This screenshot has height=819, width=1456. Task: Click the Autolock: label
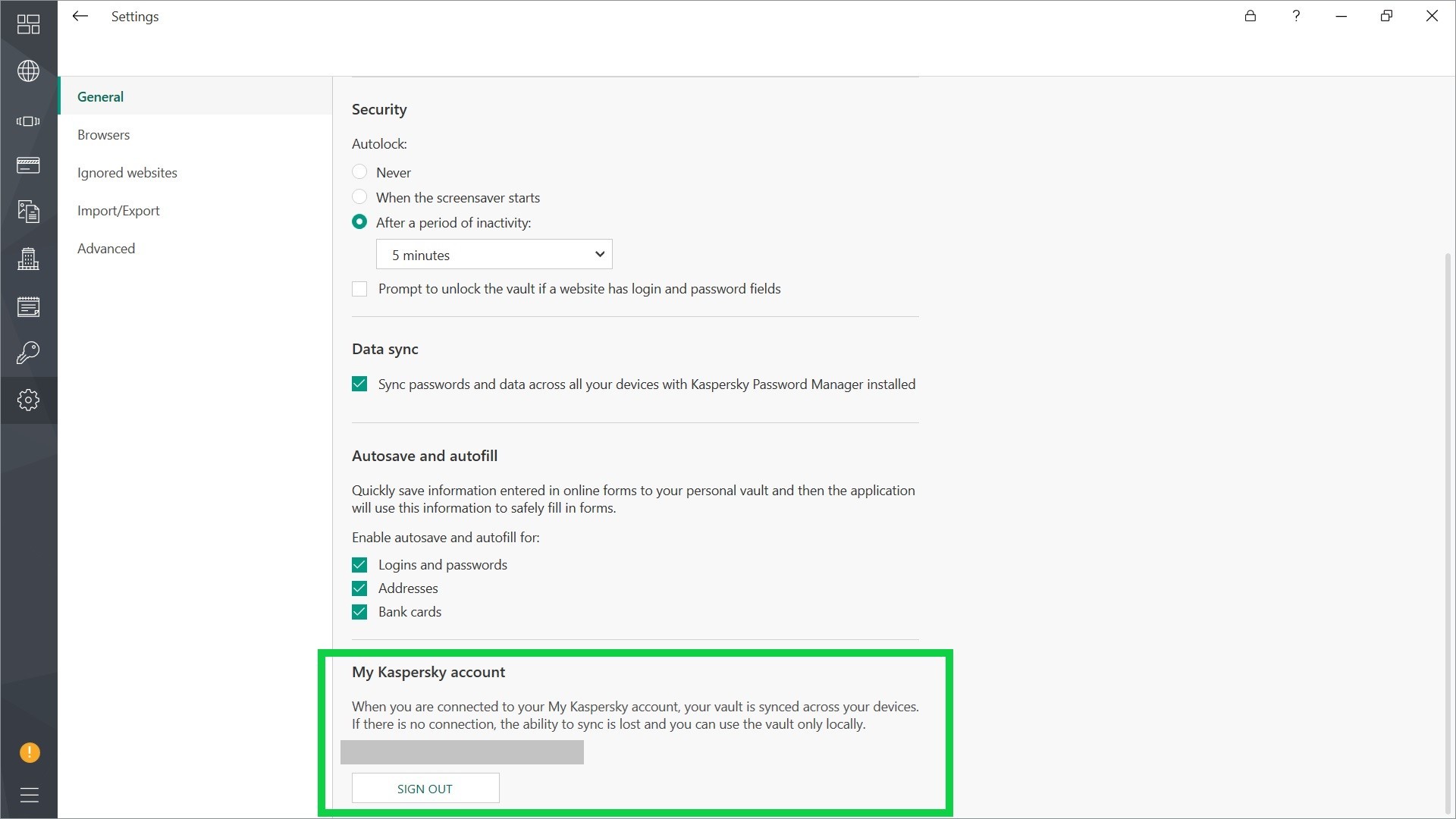point(379,143)
